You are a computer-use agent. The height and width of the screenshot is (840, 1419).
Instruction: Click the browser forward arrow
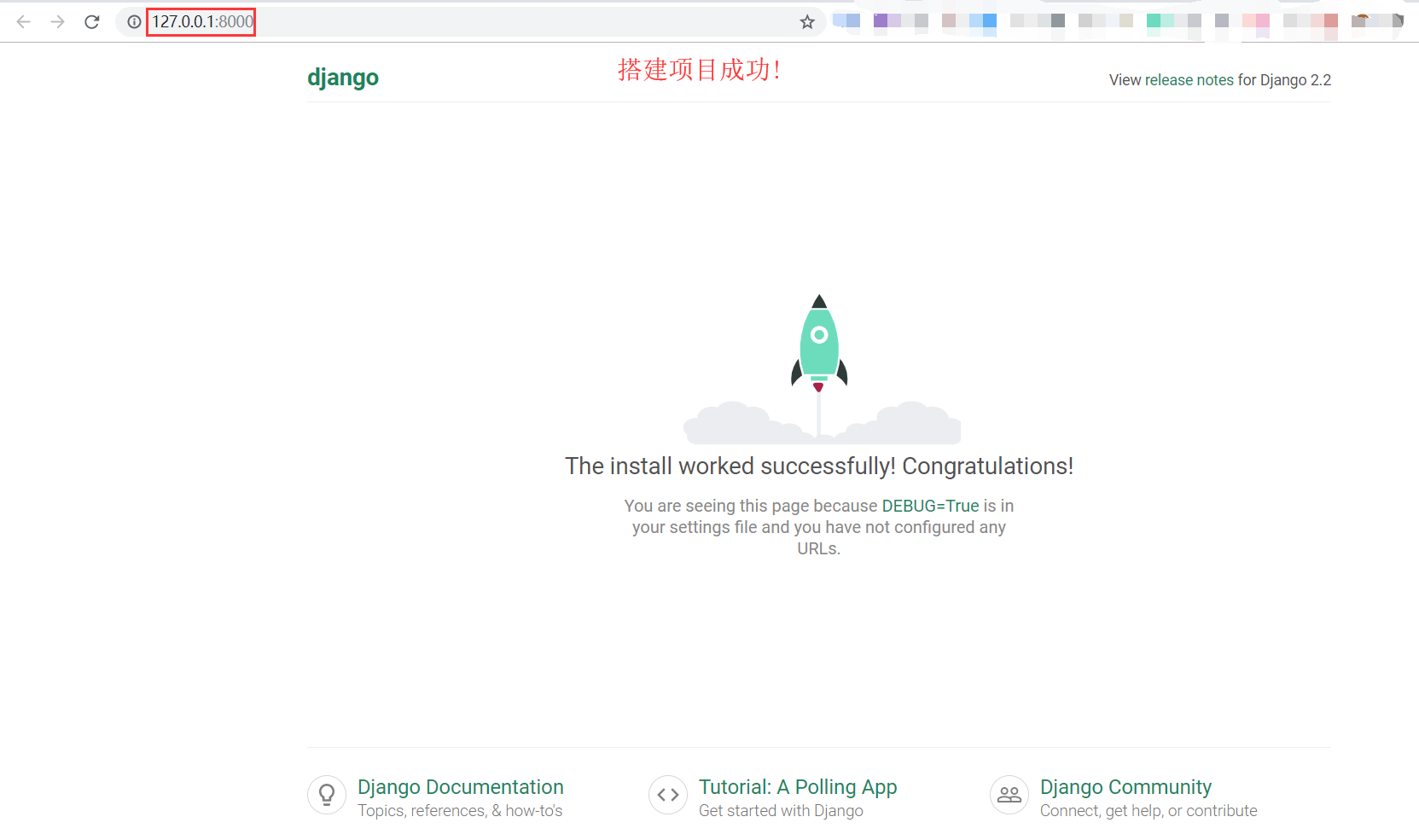[x=57, y=22]
